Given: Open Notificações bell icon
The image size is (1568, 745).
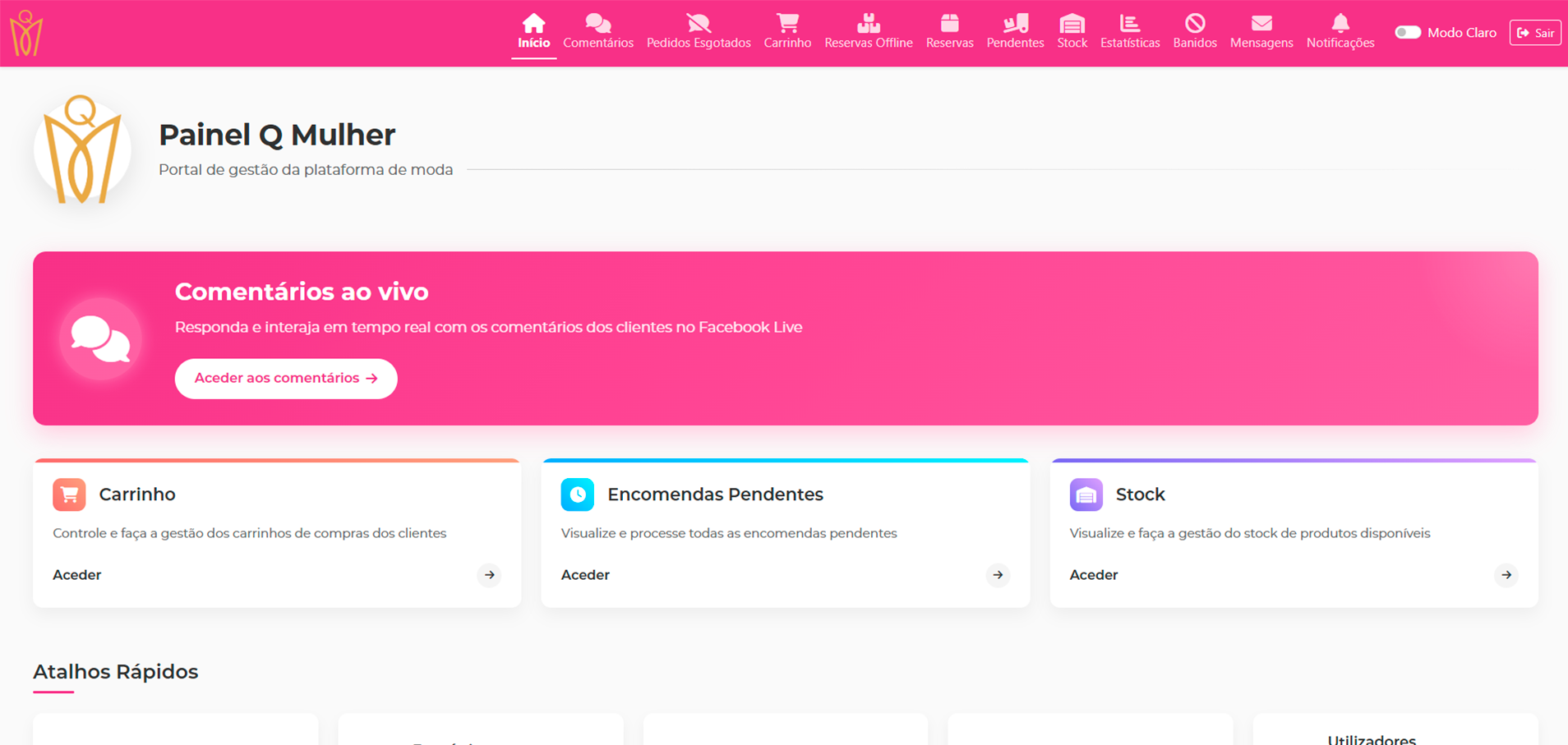Looking at the screenshot, I should tap(1340, 23).
